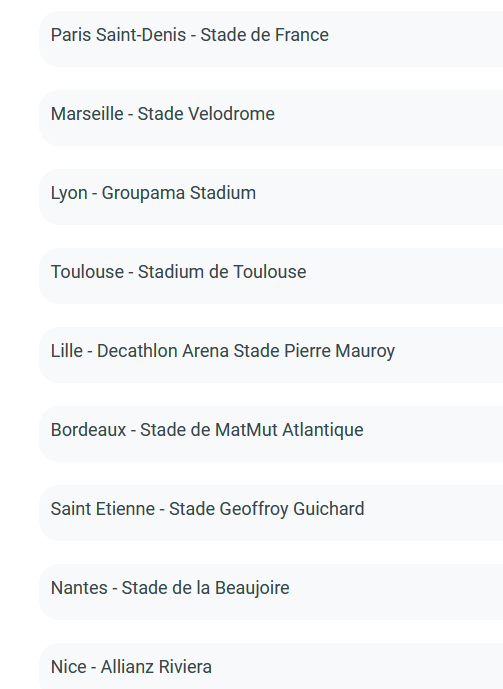Click the word 'Bordeaux' in the list

click(88, 430)
